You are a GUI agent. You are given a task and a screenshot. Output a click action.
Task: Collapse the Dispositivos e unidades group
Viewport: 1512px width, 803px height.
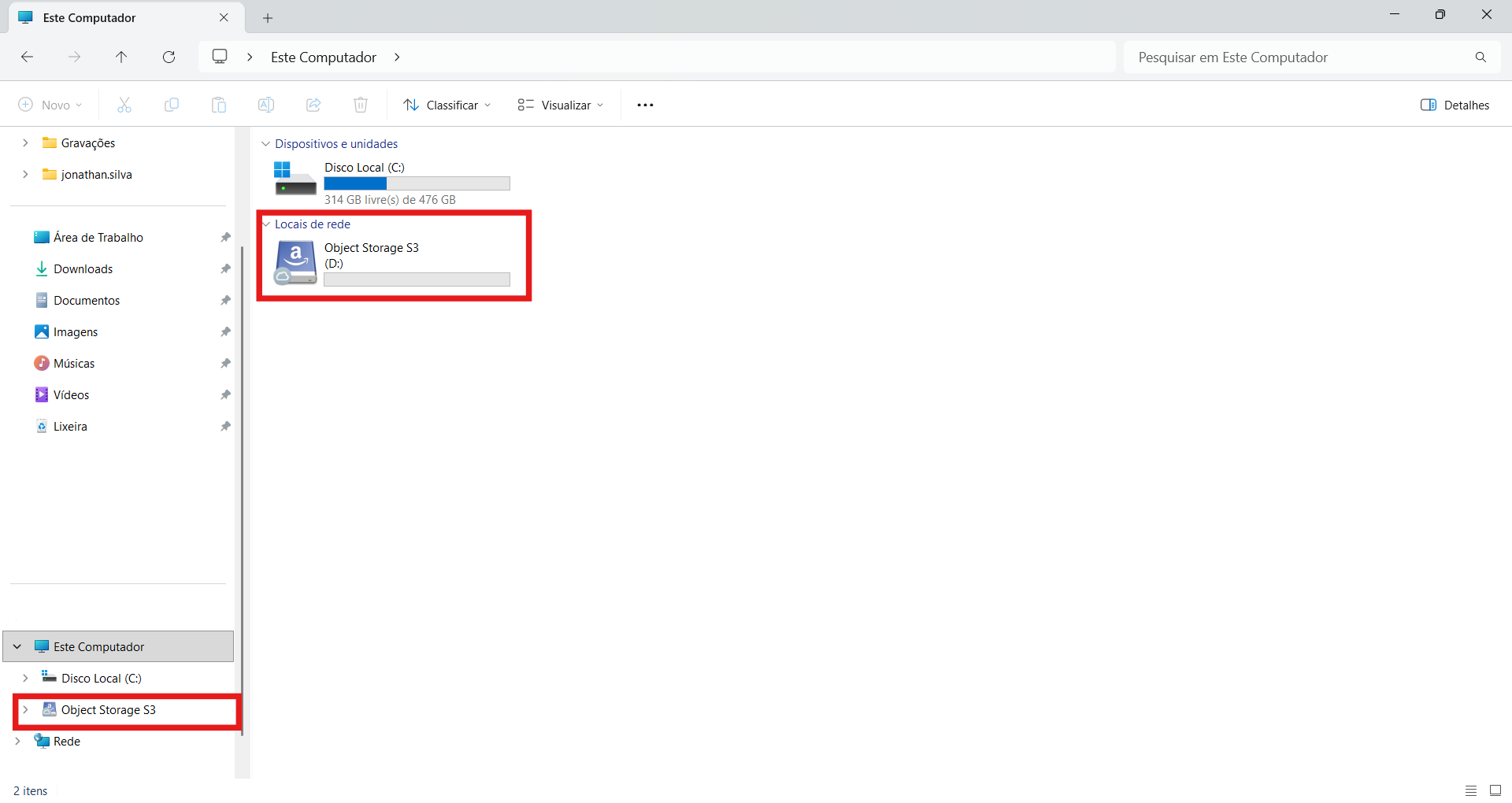point(266,144)
